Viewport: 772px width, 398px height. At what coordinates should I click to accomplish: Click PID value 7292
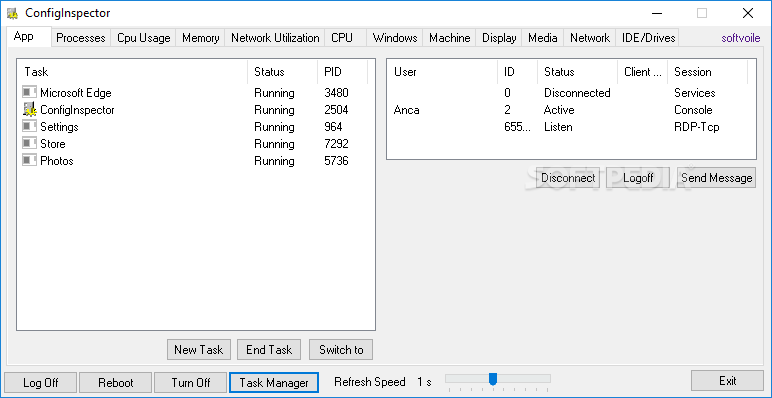click(x=336, y=144)
